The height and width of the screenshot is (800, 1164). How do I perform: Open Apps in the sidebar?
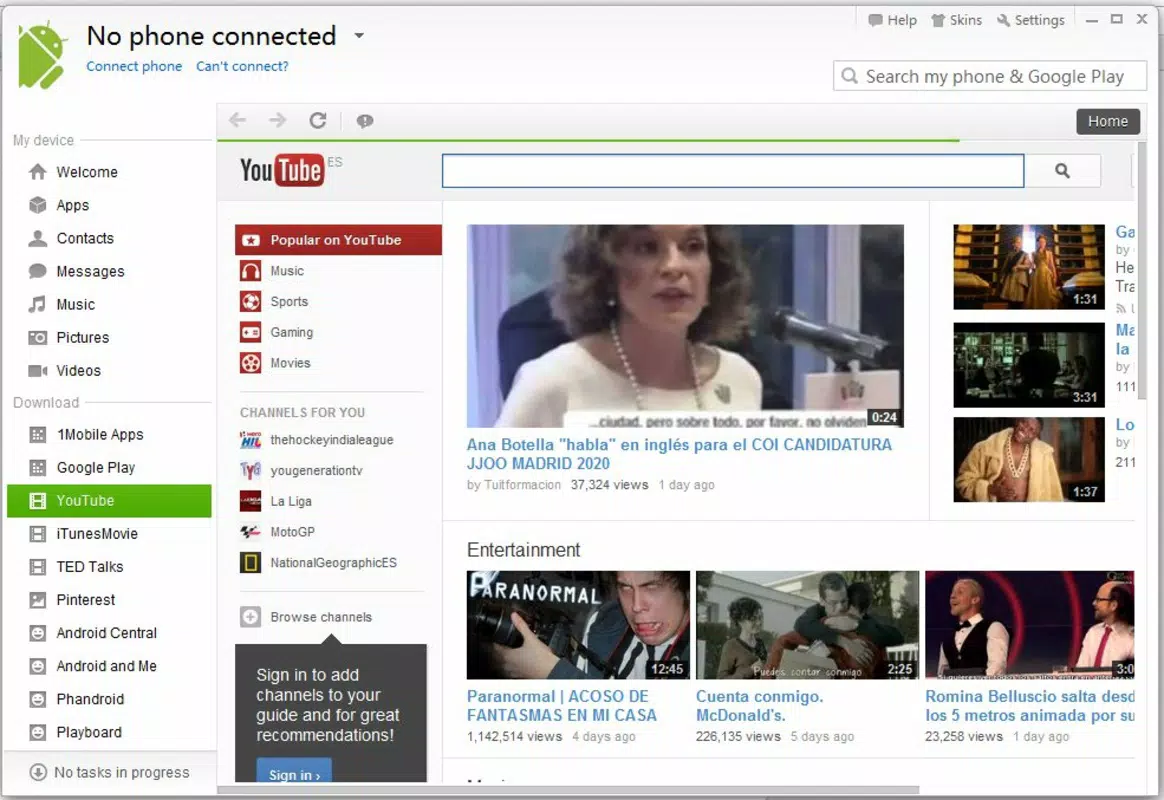(109, 205)
